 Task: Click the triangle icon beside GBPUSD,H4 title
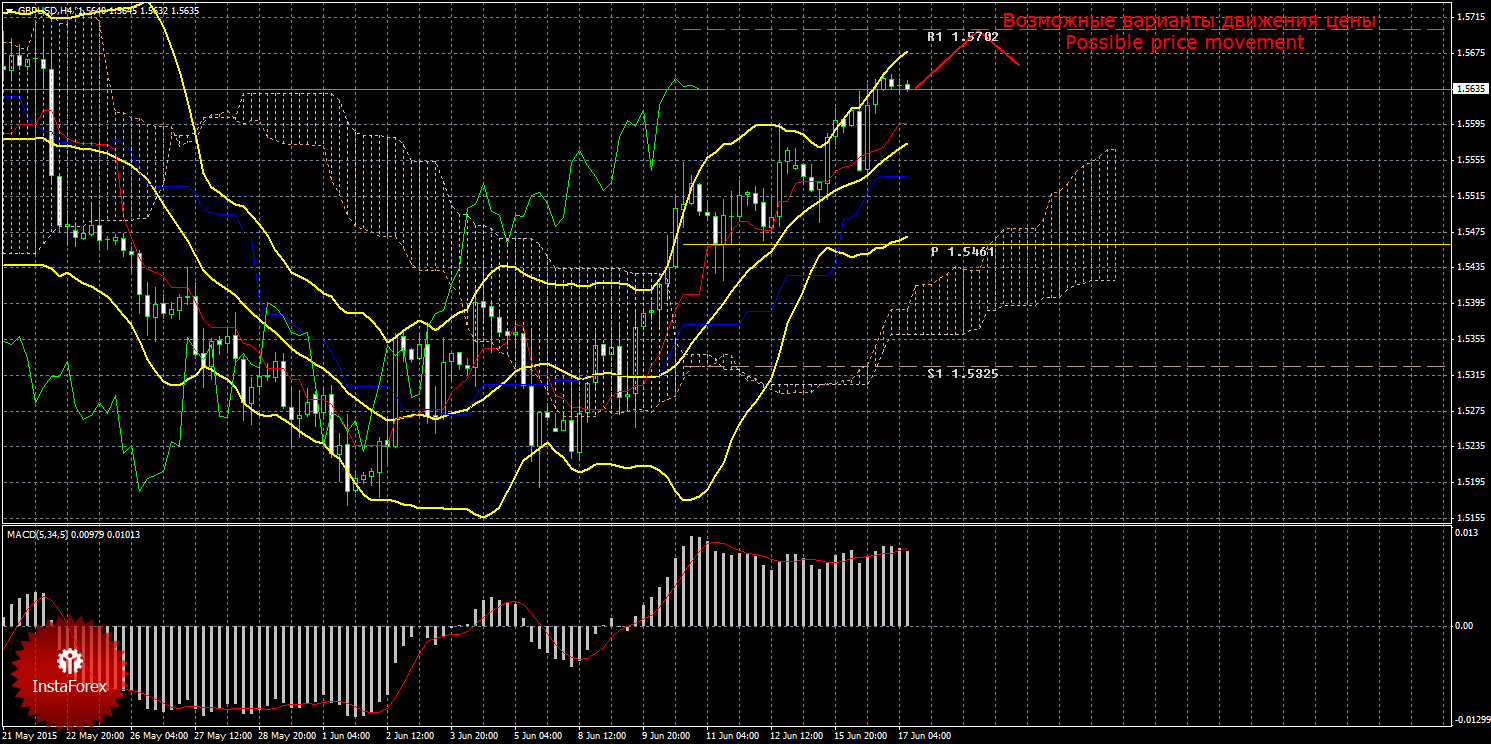(x=8, y=10)
